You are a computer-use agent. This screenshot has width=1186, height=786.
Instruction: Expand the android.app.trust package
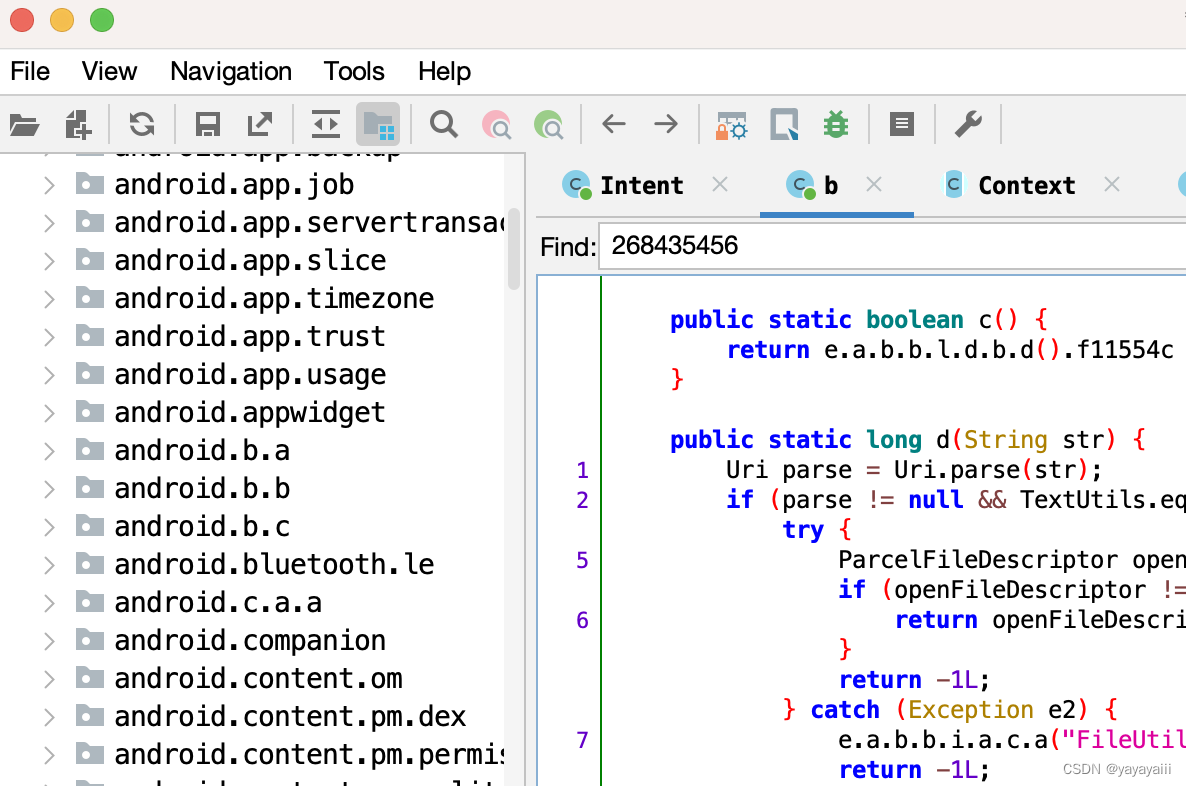(49, 337)
